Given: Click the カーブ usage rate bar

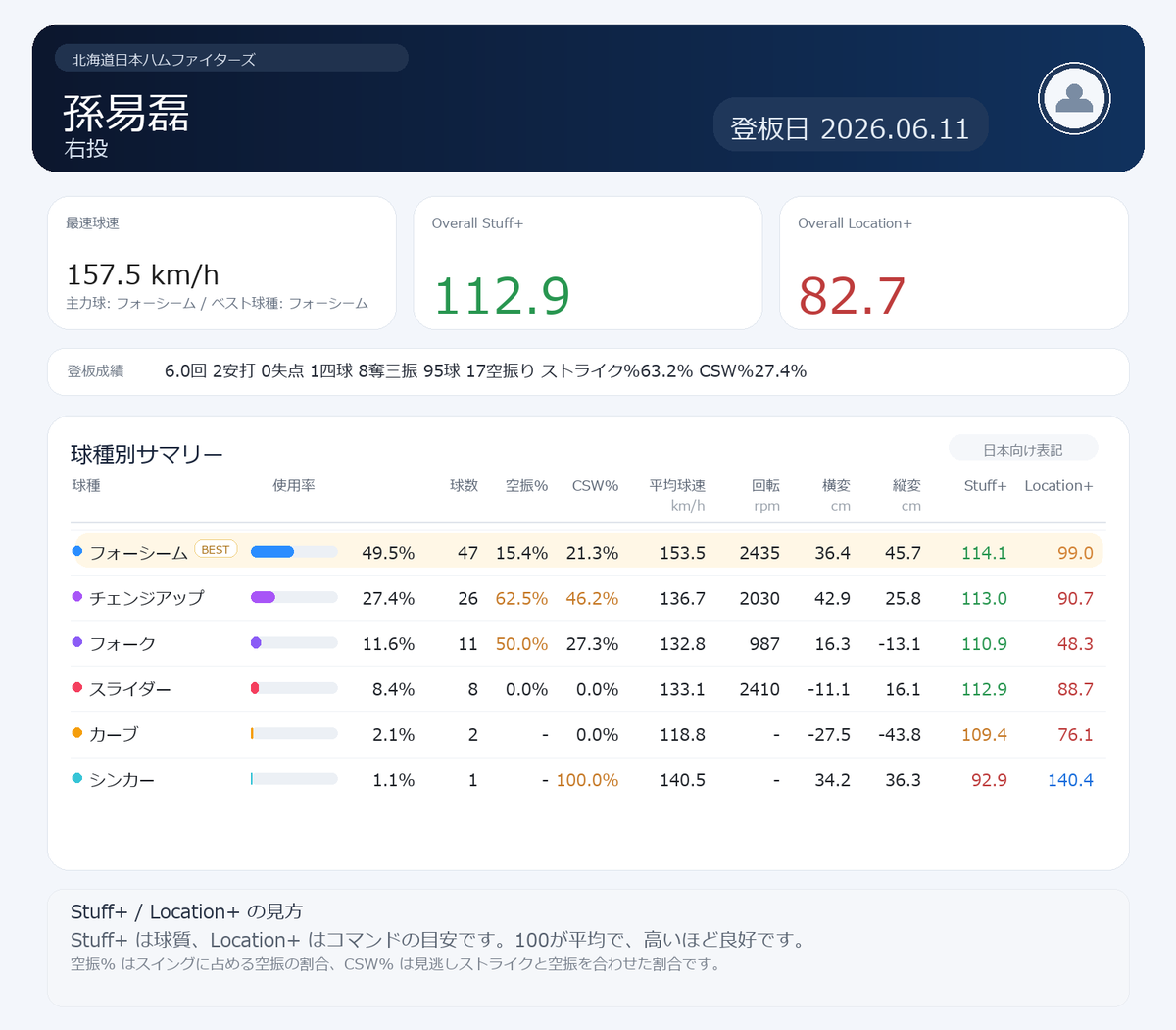Looking at the screenshot, I should pyautogui.click(x=294, y=733).
